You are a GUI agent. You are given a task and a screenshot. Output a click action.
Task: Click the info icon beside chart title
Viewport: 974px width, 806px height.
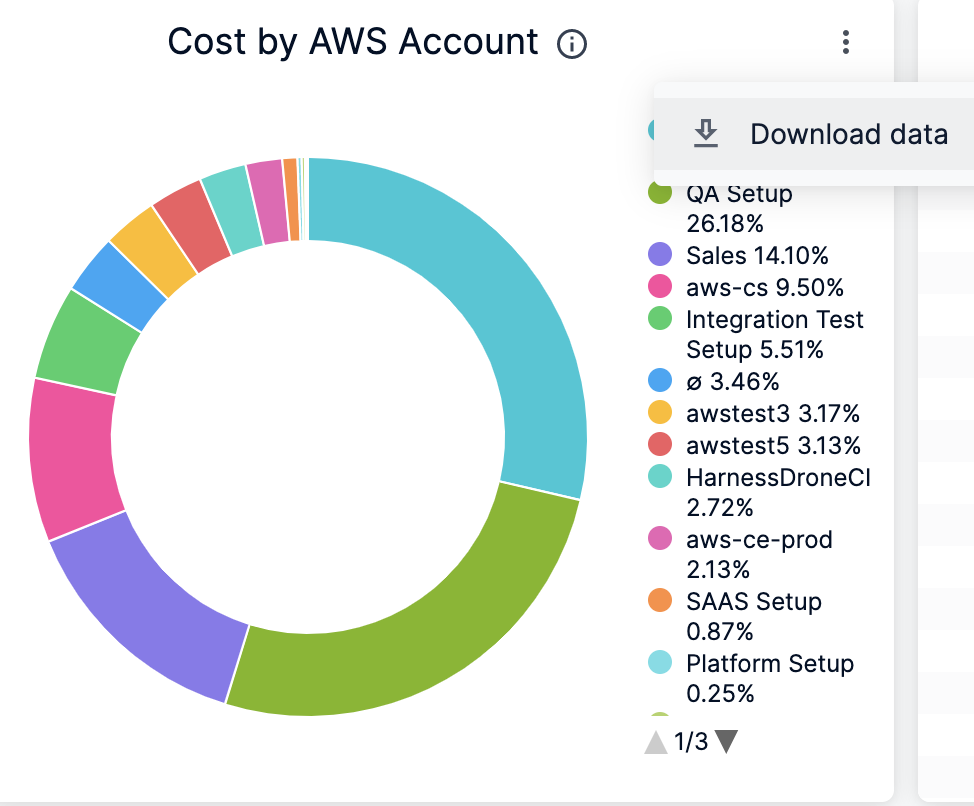coord(572,44)
